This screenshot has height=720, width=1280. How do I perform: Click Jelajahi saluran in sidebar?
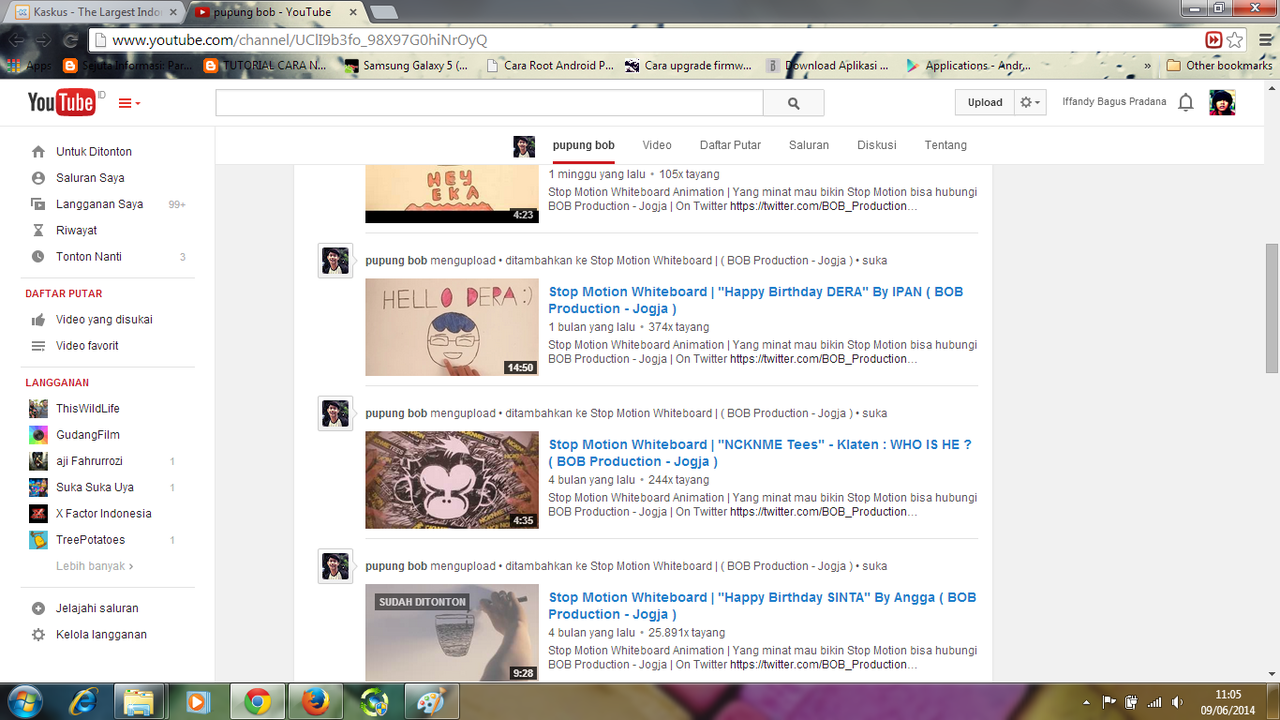[97, 608]
